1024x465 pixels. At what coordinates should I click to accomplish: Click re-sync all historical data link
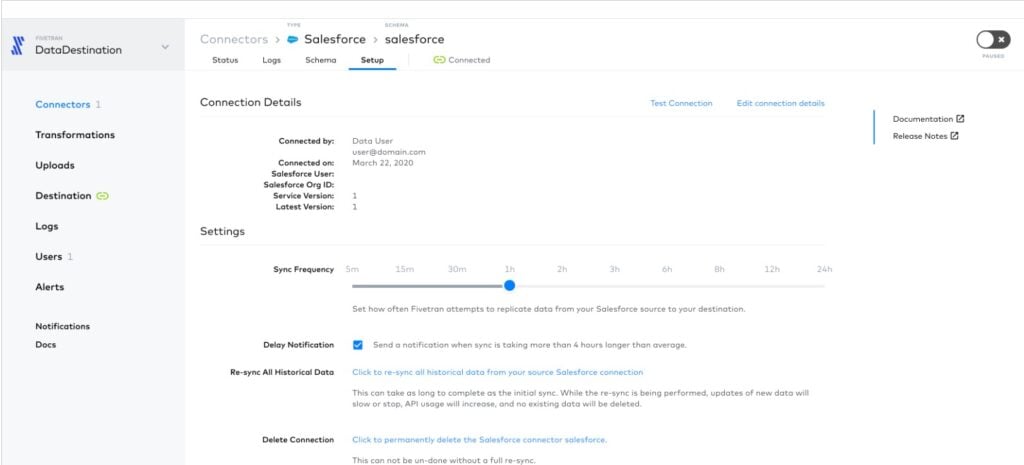pyautogui.click(x=498, y=372)
